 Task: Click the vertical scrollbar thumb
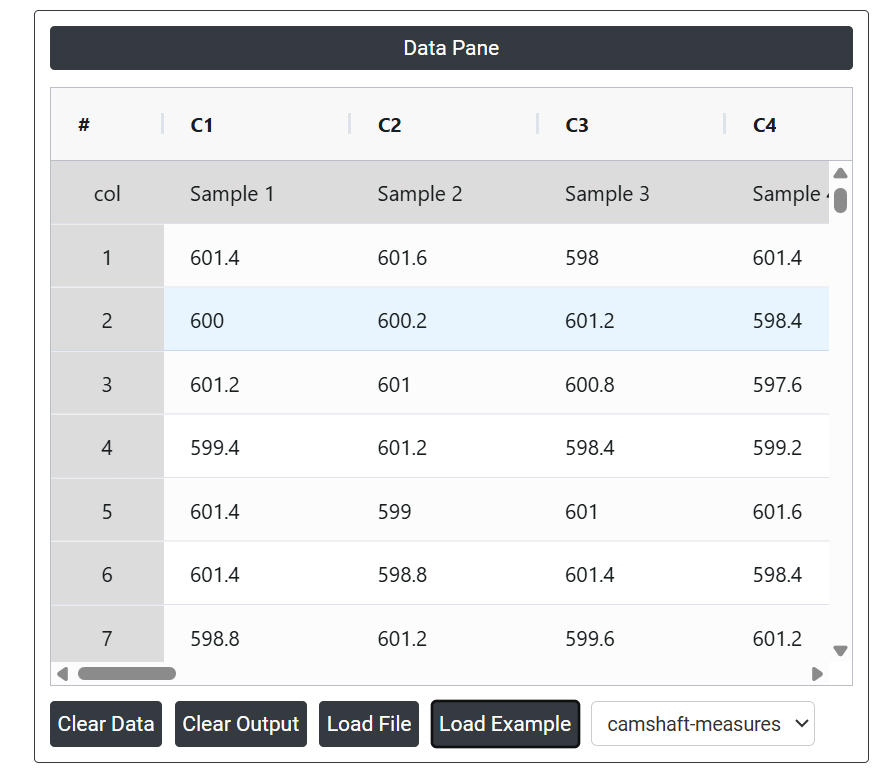(x=840, y=199)
